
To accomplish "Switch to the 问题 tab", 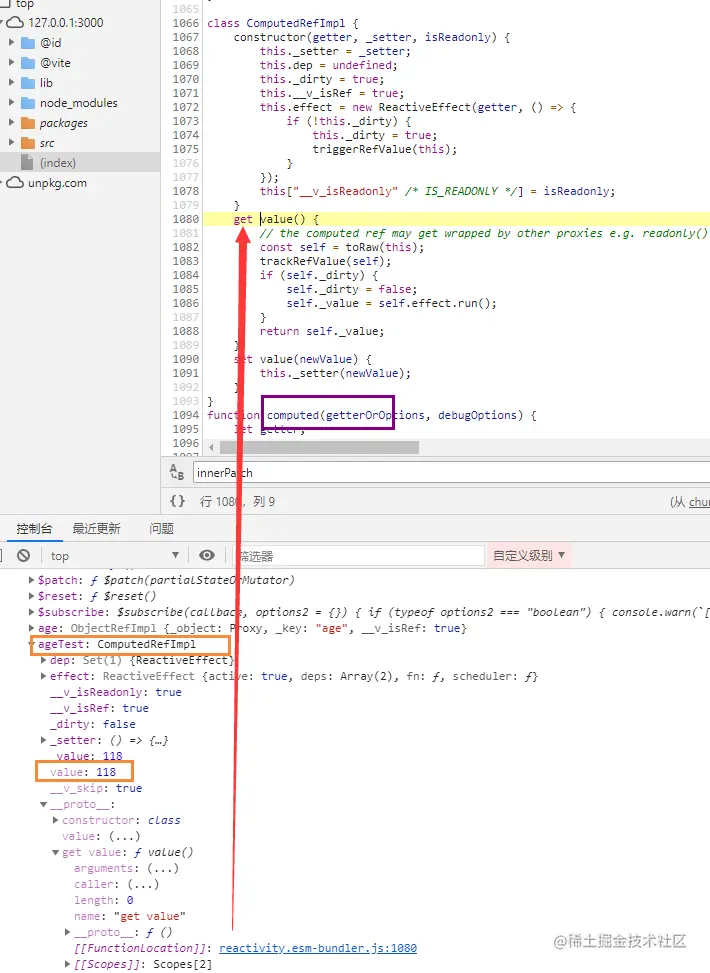I will point(161,528).
